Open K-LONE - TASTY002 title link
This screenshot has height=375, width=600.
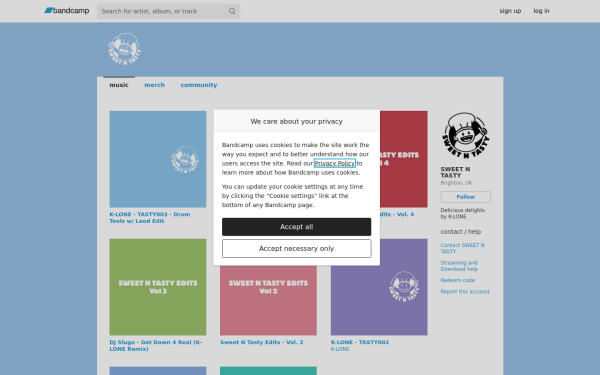[x=360, y=342]
